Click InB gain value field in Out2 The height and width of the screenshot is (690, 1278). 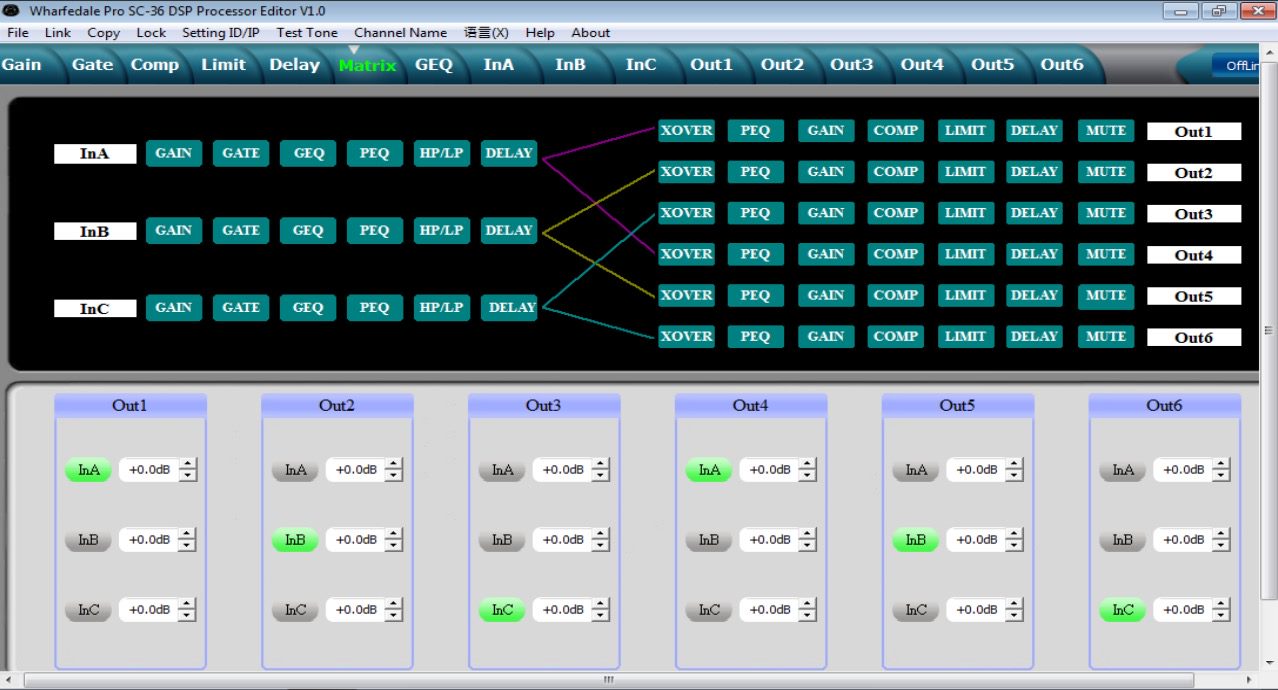coord(356,540)
